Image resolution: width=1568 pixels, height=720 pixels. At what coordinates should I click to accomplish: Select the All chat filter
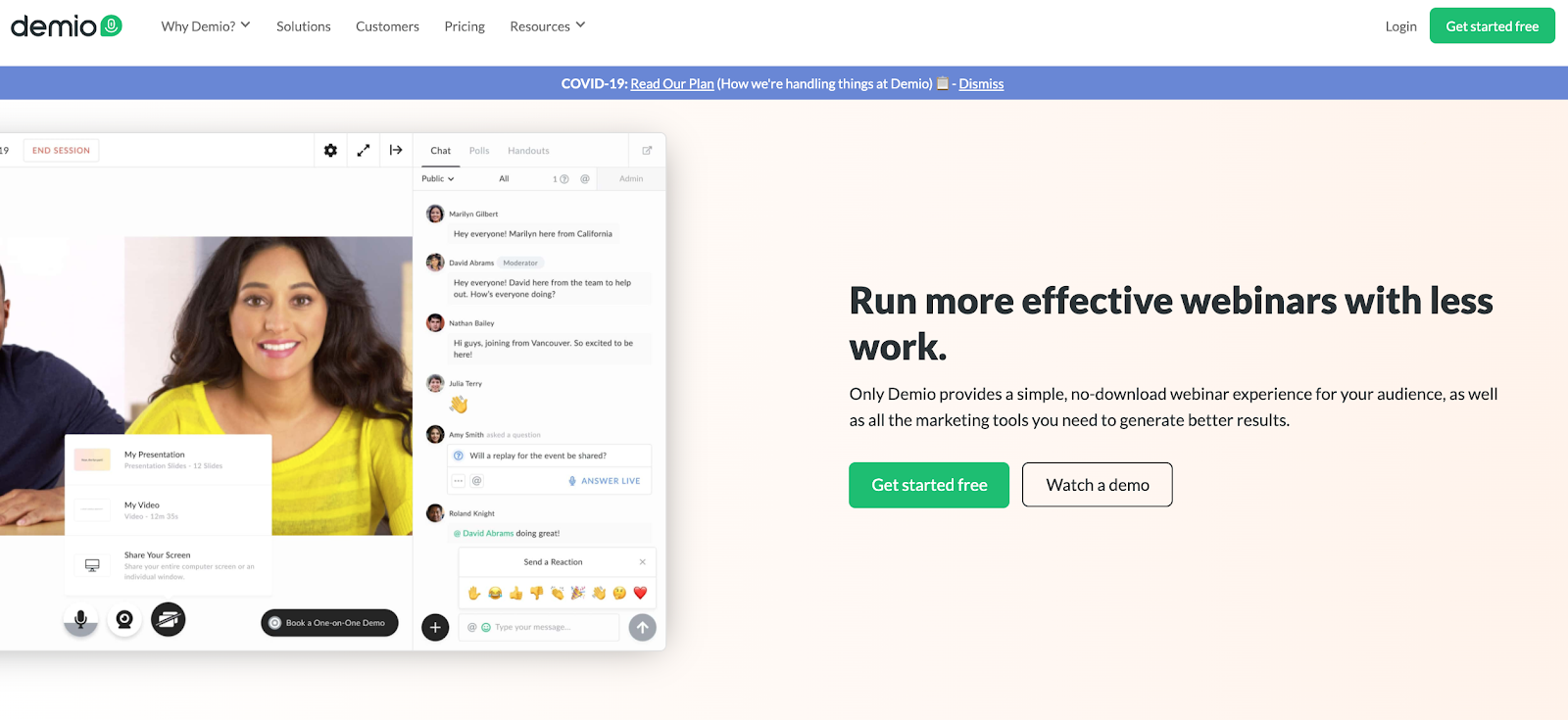504,179
